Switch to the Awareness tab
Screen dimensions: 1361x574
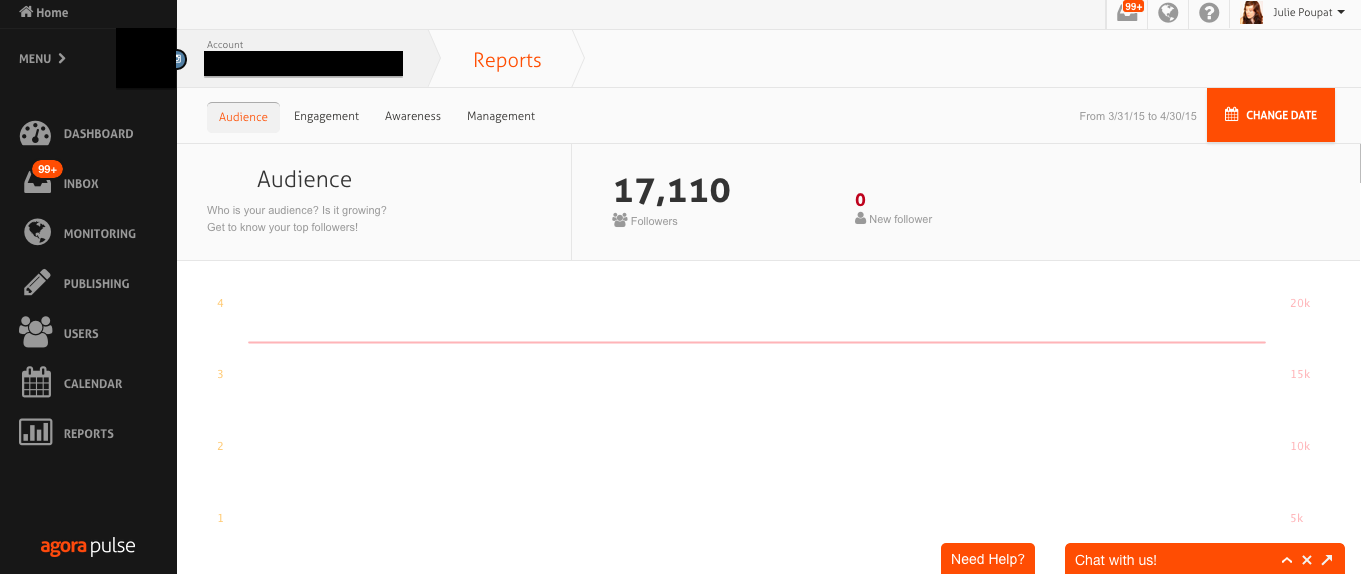point(413,116)
